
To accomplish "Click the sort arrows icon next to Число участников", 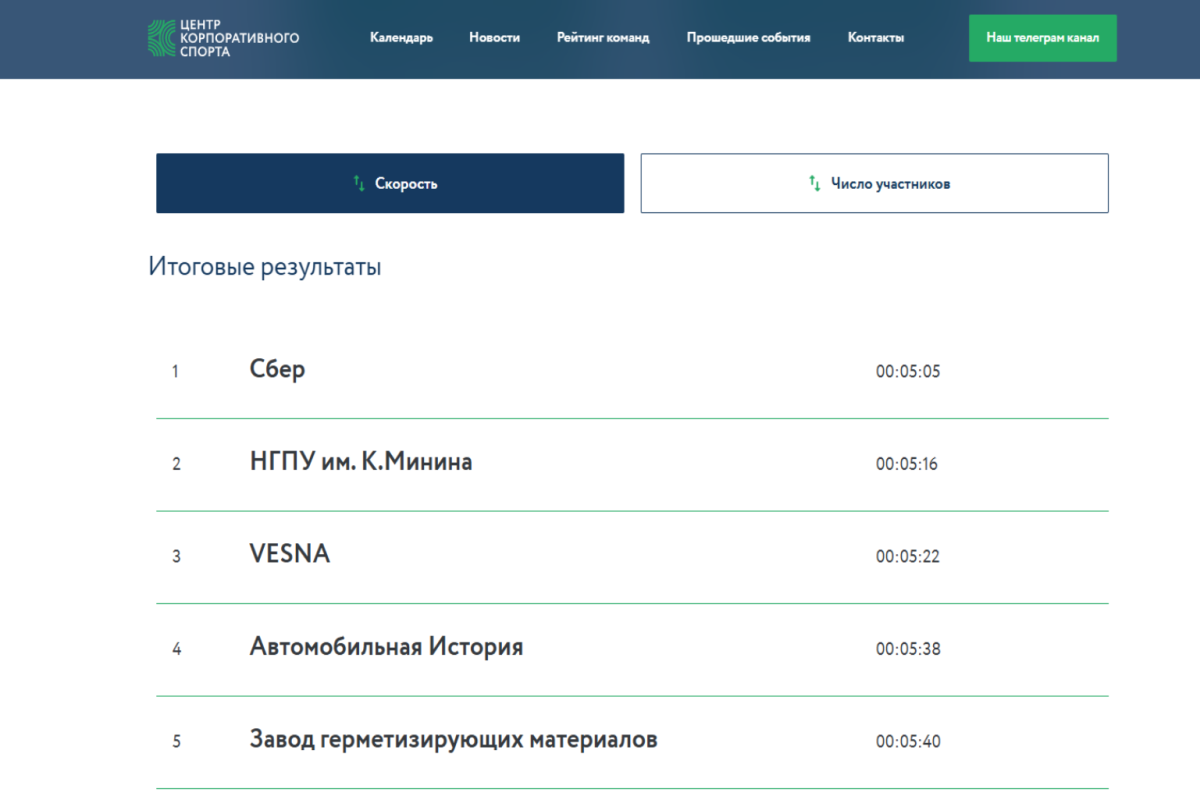I will point(814,183).
